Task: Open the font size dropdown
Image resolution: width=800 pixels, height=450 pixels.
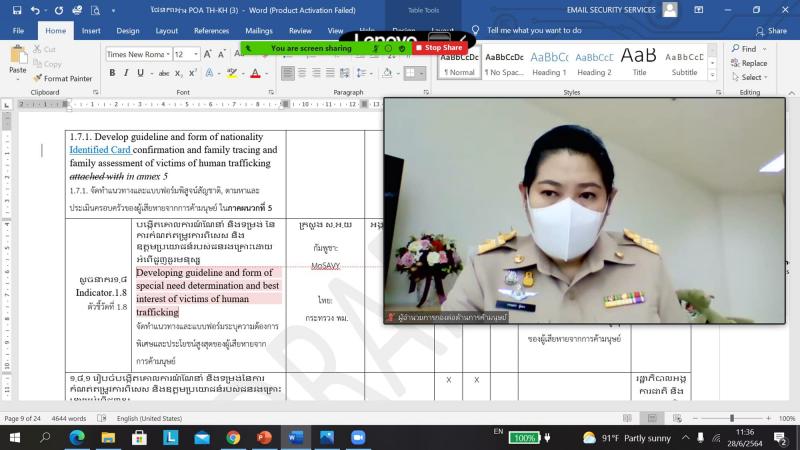Action: click(195, 54)
